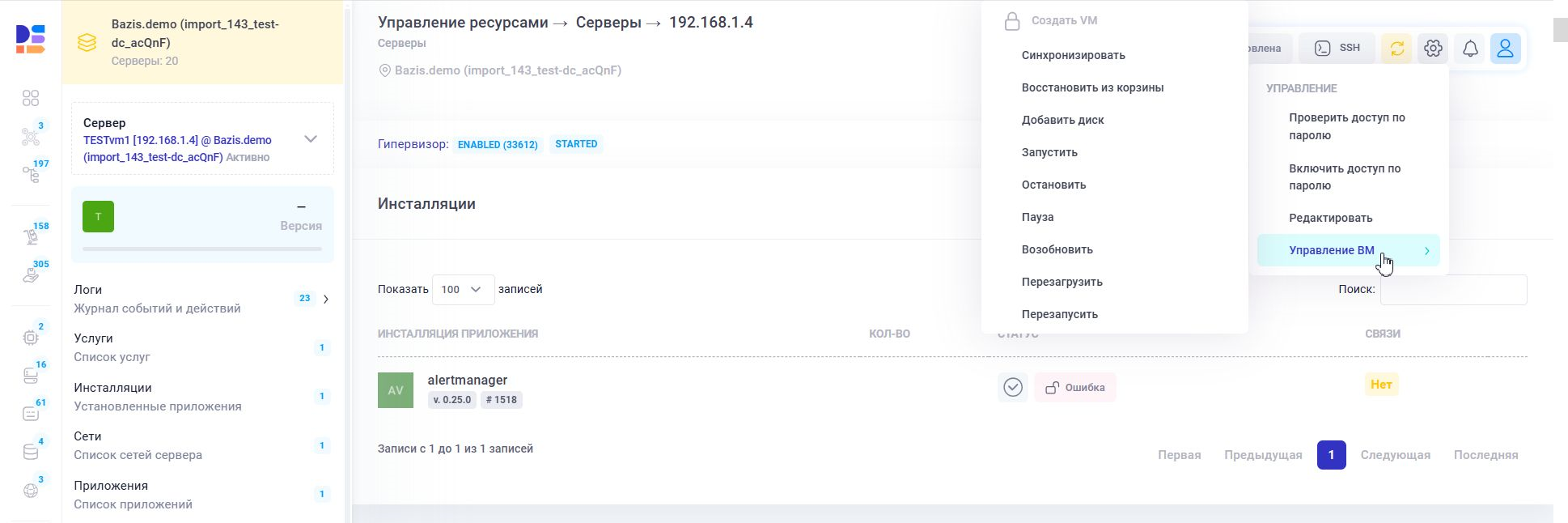Open the records count dropdown showing 100
The image size is (1568, 523).
tap(463, 289)
